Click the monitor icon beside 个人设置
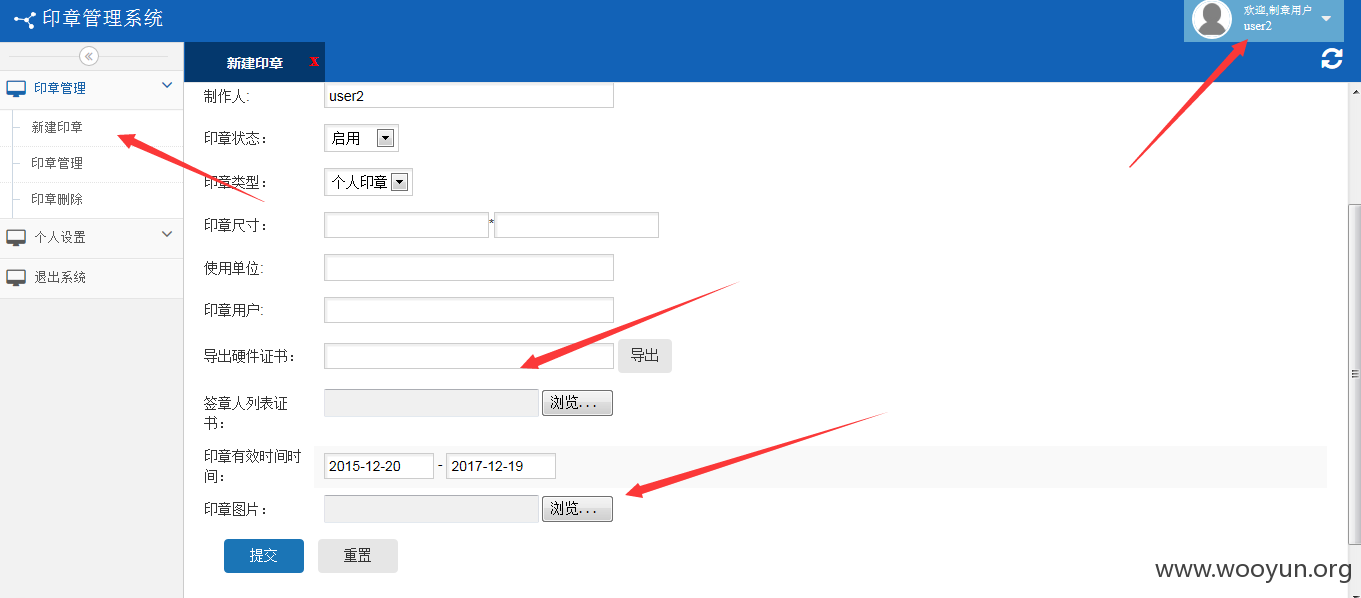Image resolution: width=1361 pixels, height=598 pixels. click(x=16, y=238)
